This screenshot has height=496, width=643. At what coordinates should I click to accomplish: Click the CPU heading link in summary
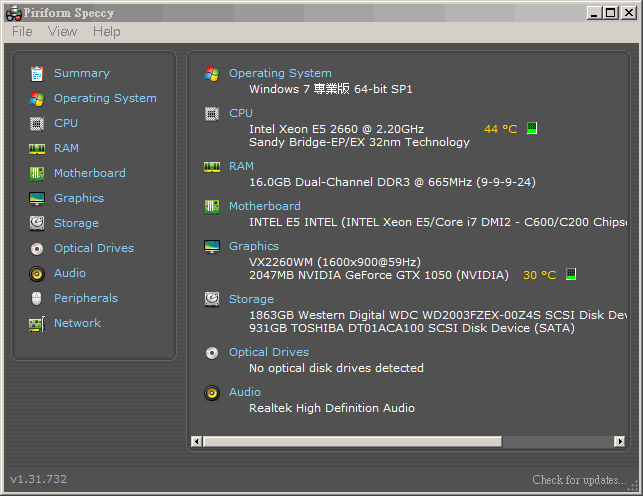pyautogui.click(x=241, y=113)
